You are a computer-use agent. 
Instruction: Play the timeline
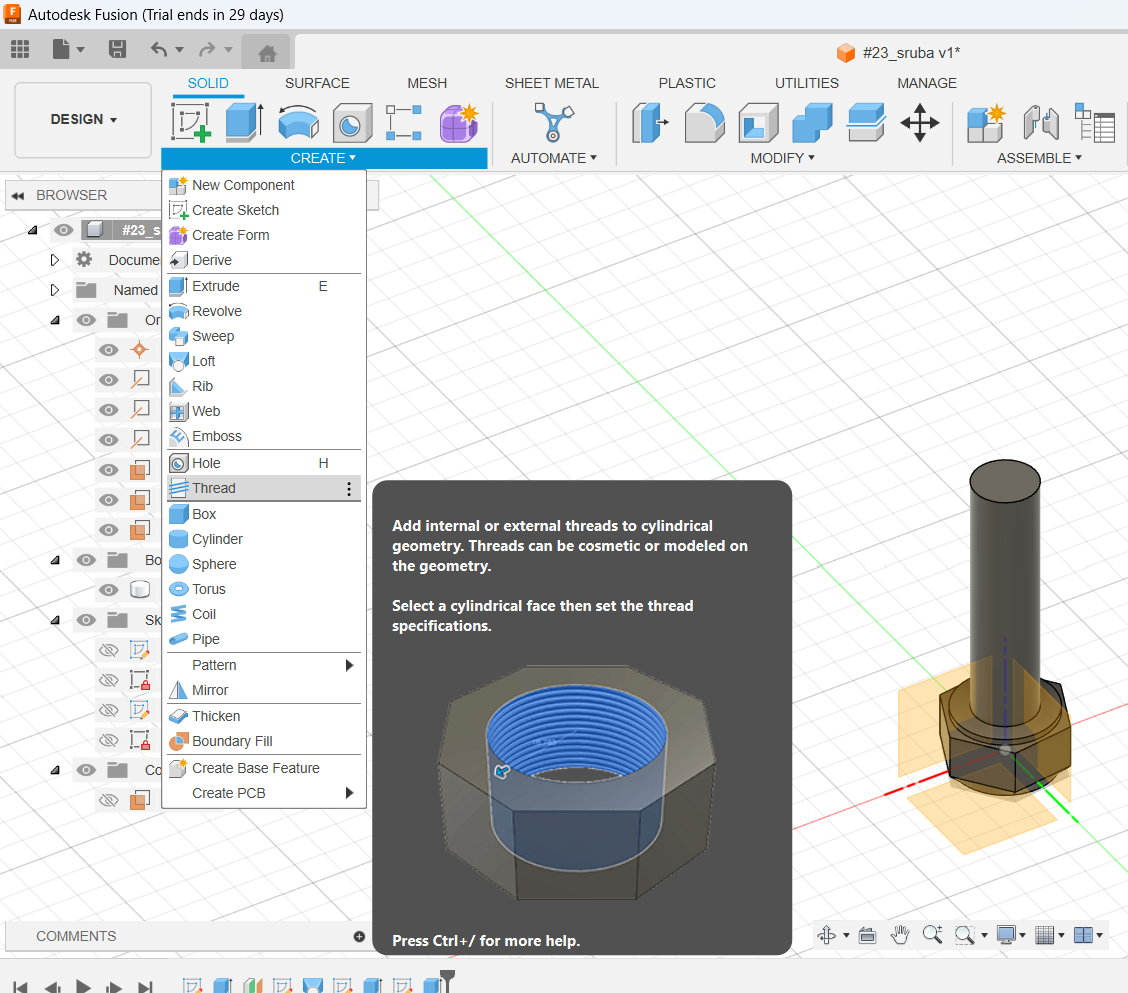(x=83, y=987)
